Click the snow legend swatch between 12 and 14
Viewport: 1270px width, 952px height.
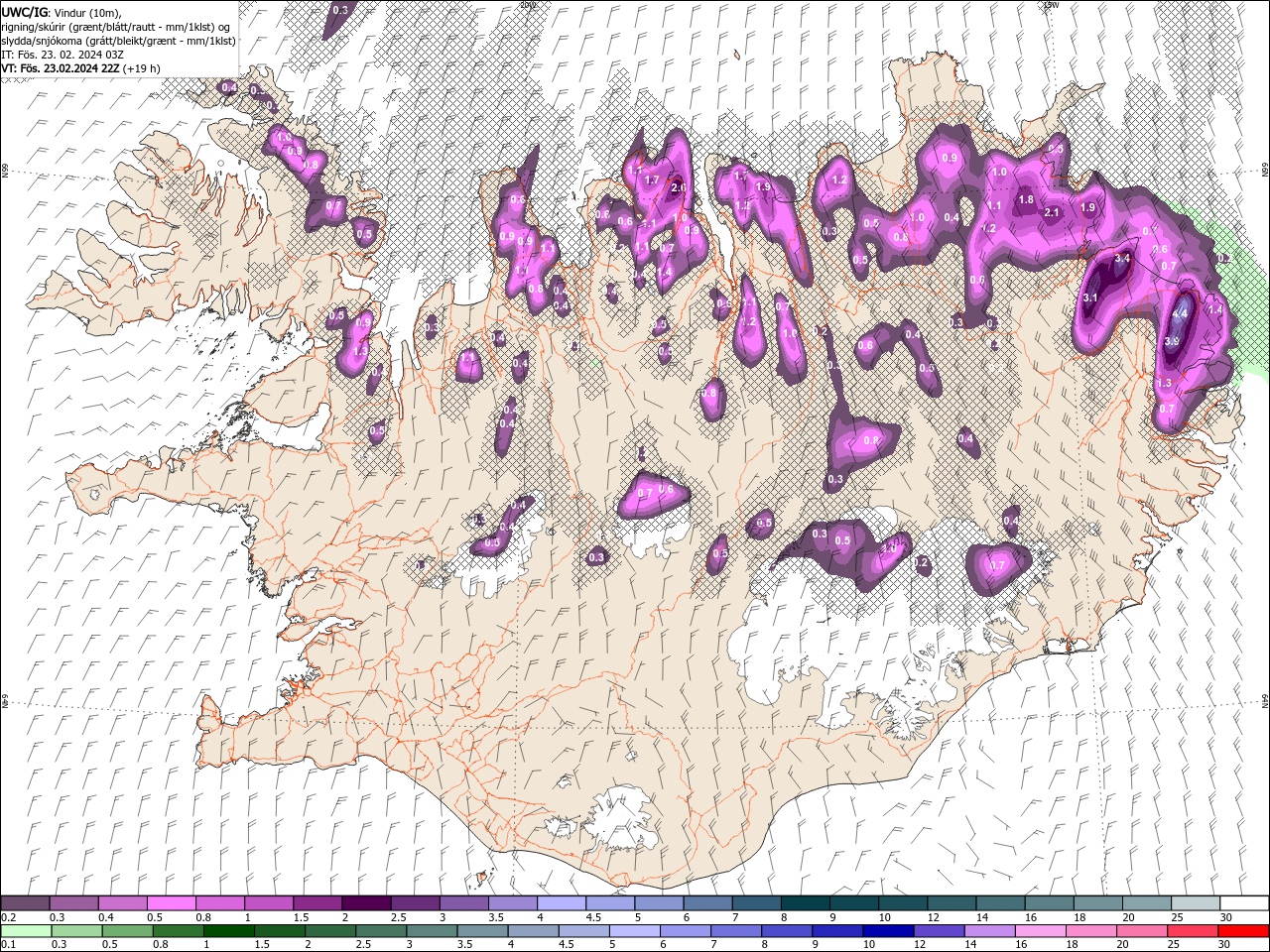[952, 903]
